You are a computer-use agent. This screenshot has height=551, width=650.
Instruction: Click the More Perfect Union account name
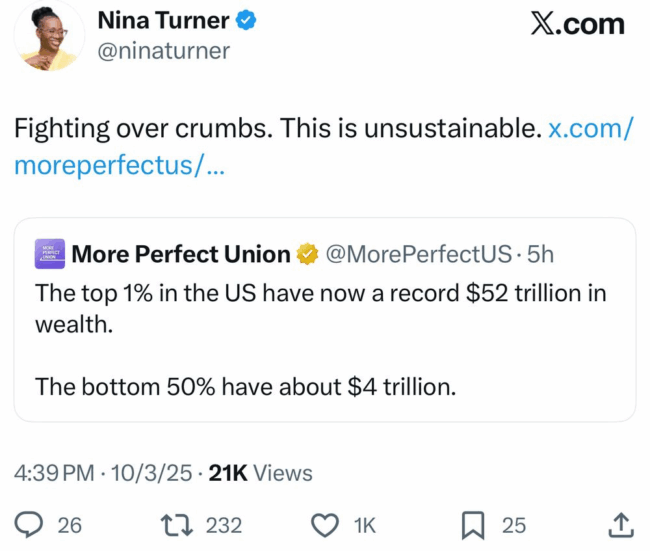tap(181, 255)
